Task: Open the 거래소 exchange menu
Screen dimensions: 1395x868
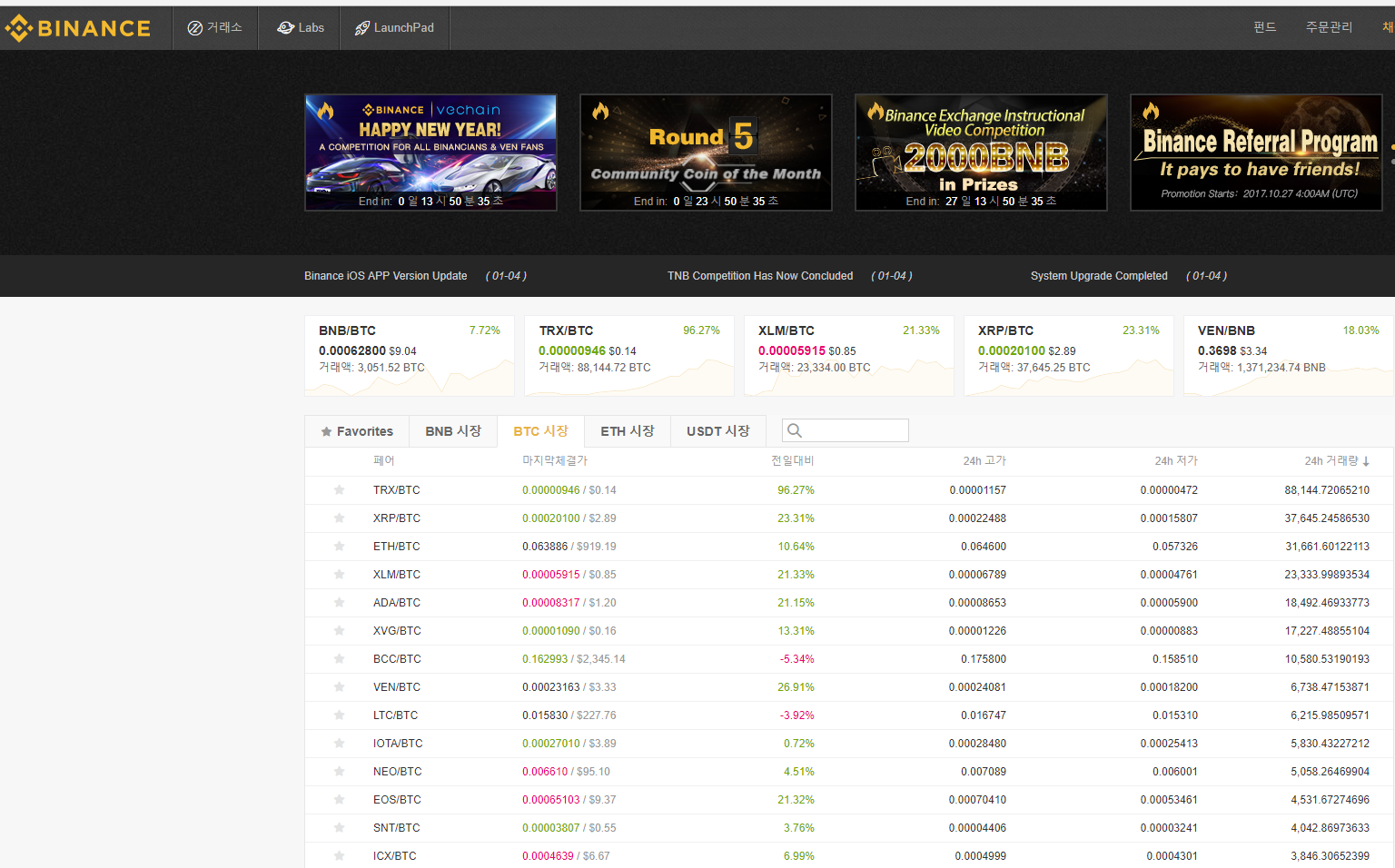Action: point(215,28)
